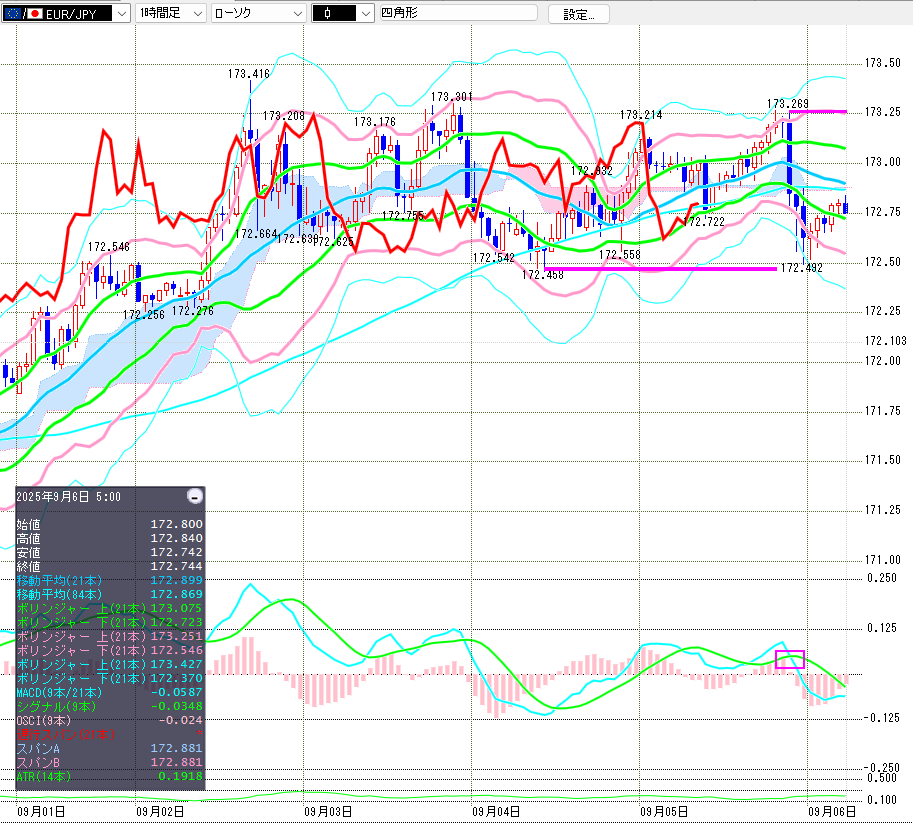The height and width of the screenshot is (823, 913).
Task: Click the MACD(9本/21本) indicator row
Action: pos(109,692)
